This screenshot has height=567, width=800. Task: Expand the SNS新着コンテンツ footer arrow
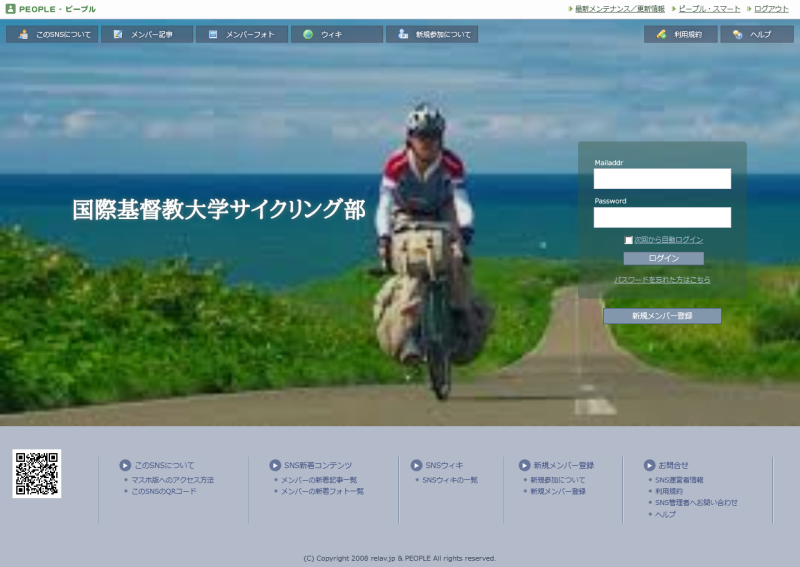click(275, 465)
